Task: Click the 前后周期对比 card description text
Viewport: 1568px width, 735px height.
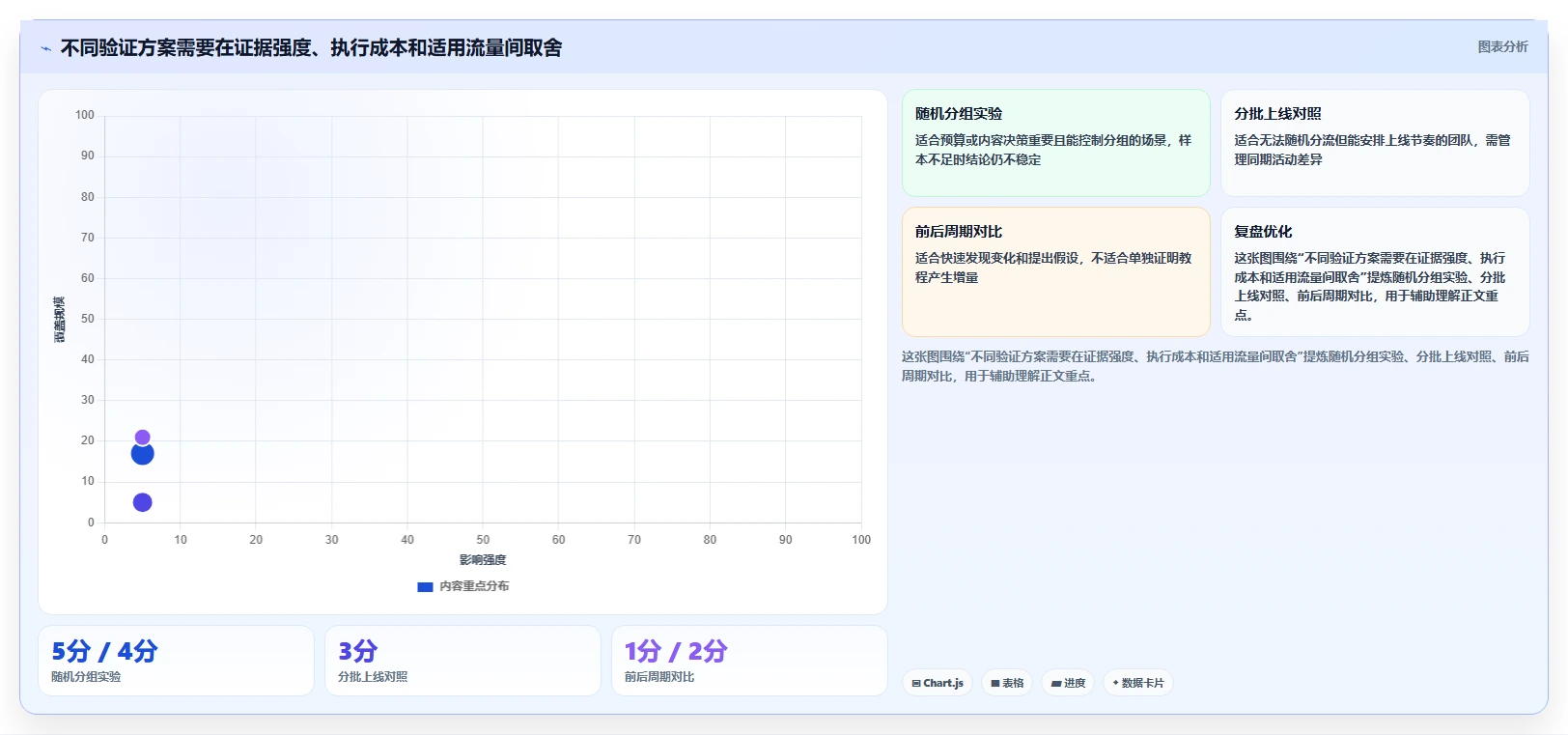Action: pos(1053,268)
